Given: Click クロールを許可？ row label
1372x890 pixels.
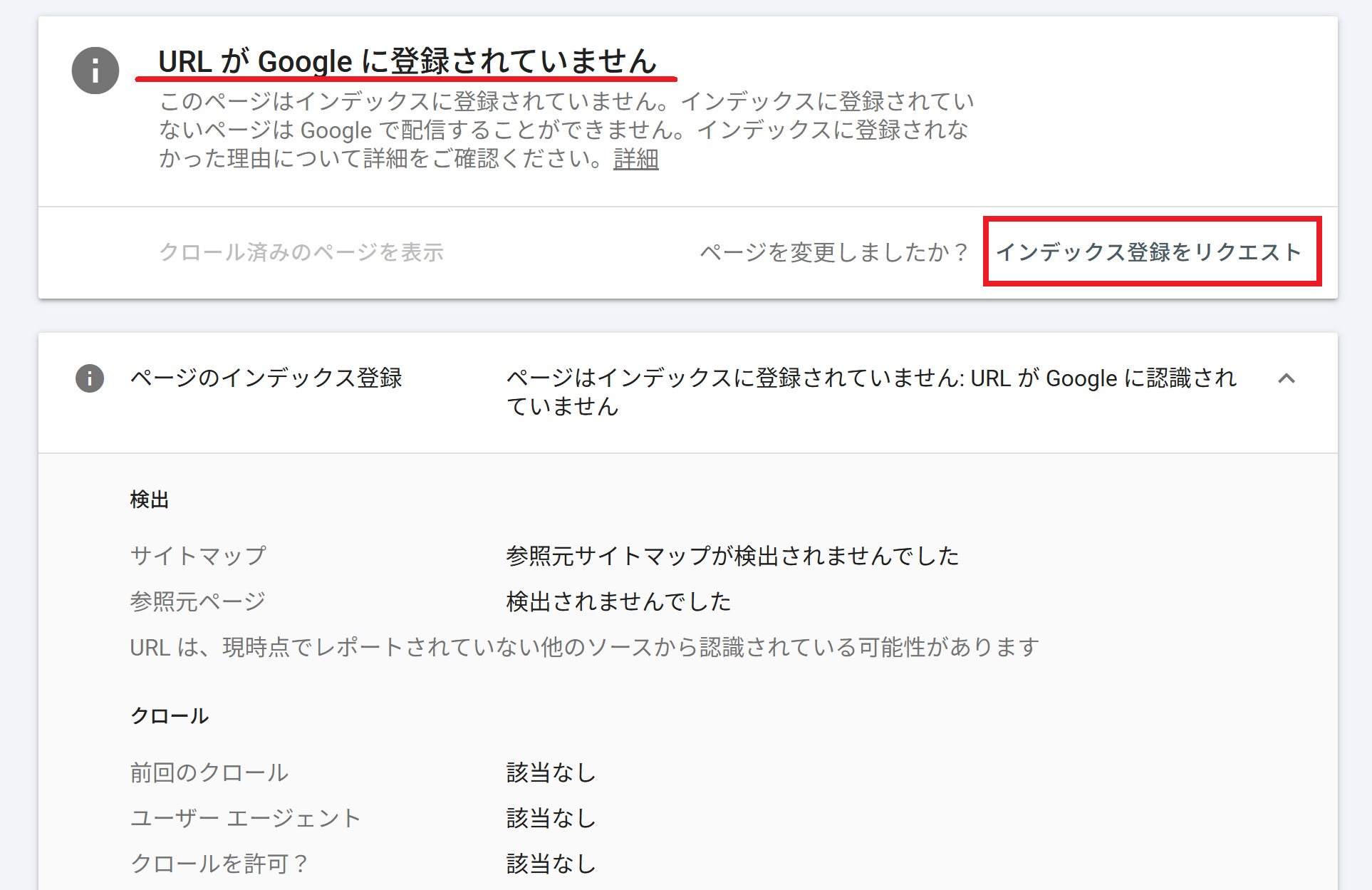Looking at the screenshot, I should coord(219,864).
